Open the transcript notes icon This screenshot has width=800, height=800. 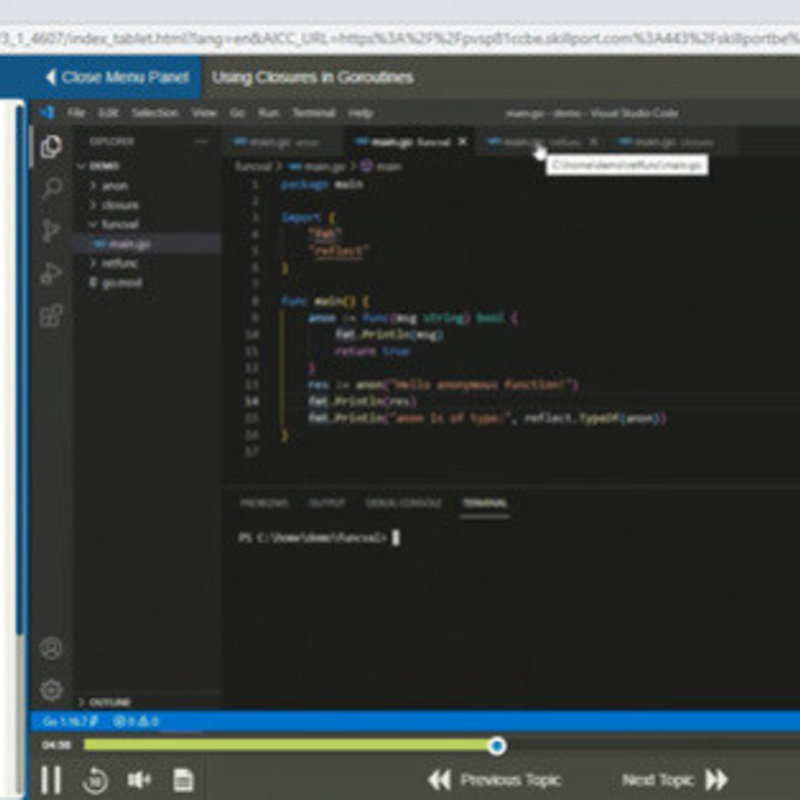pos(183,780)
